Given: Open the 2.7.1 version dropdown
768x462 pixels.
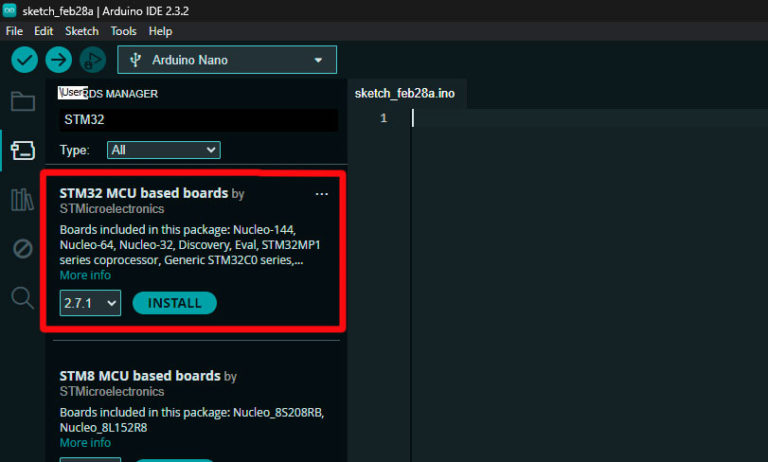Looking at the screenshot, I should click(x=90, y=303).
